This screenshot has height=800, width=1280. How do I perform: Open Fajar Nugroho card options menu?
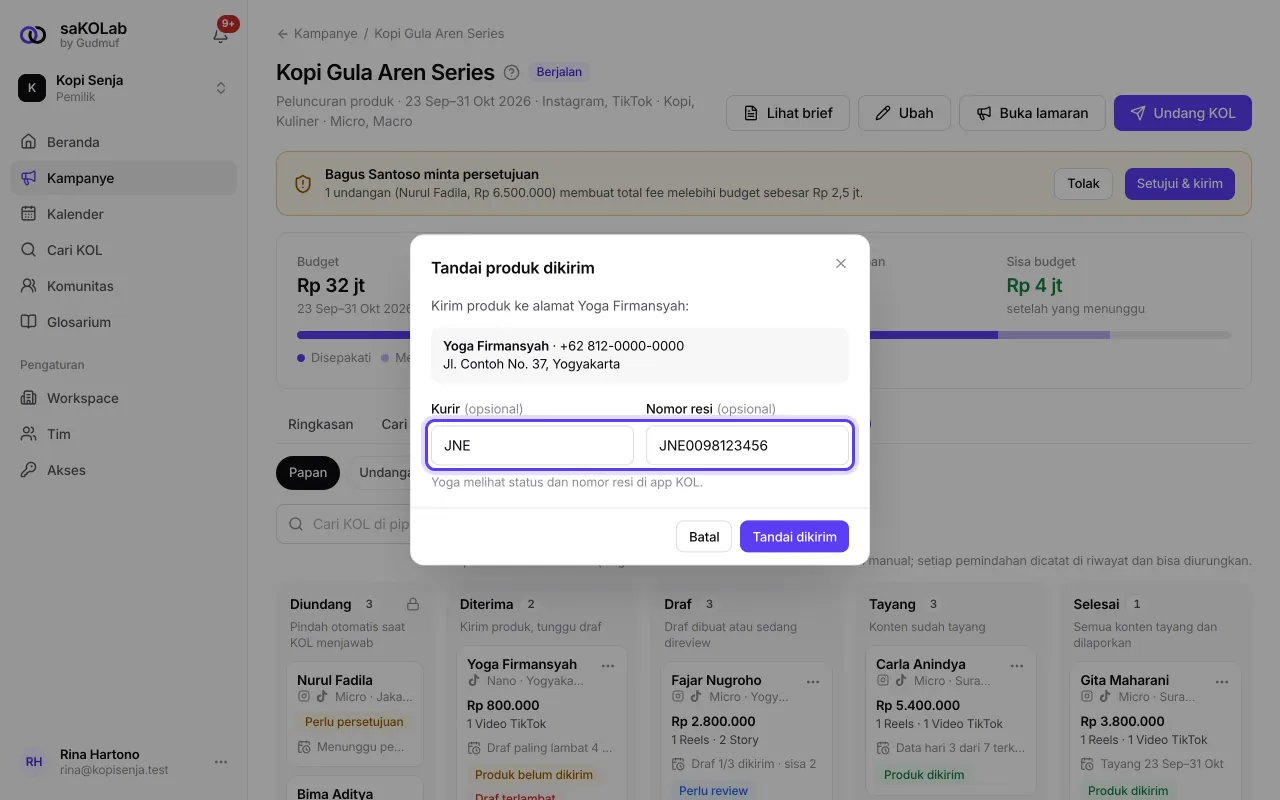pos(813,680)
